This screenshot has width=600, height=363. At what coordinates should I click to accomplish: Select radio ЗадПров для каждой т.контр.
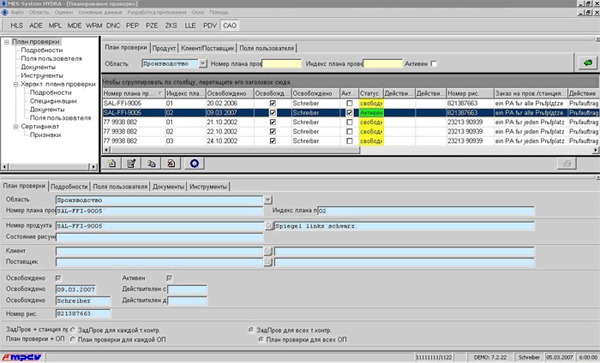tap(73, 330)
